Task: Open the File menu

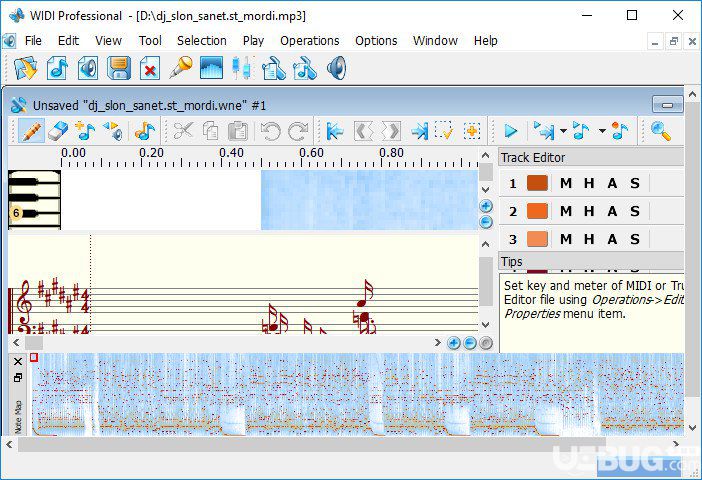Action: (33, 41)
